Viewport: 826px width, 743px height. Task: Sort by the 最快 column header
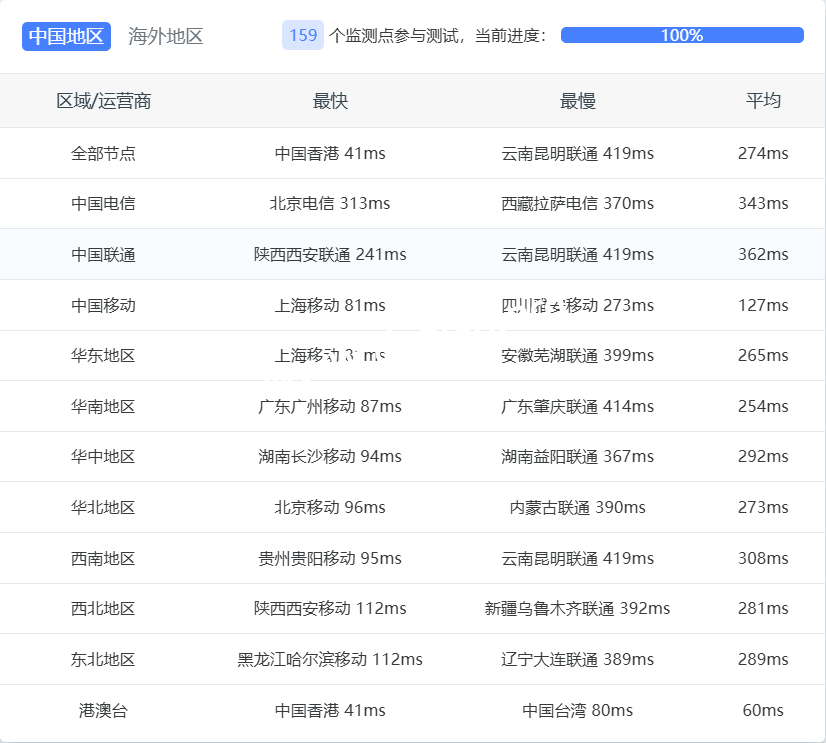coord(330,101)
